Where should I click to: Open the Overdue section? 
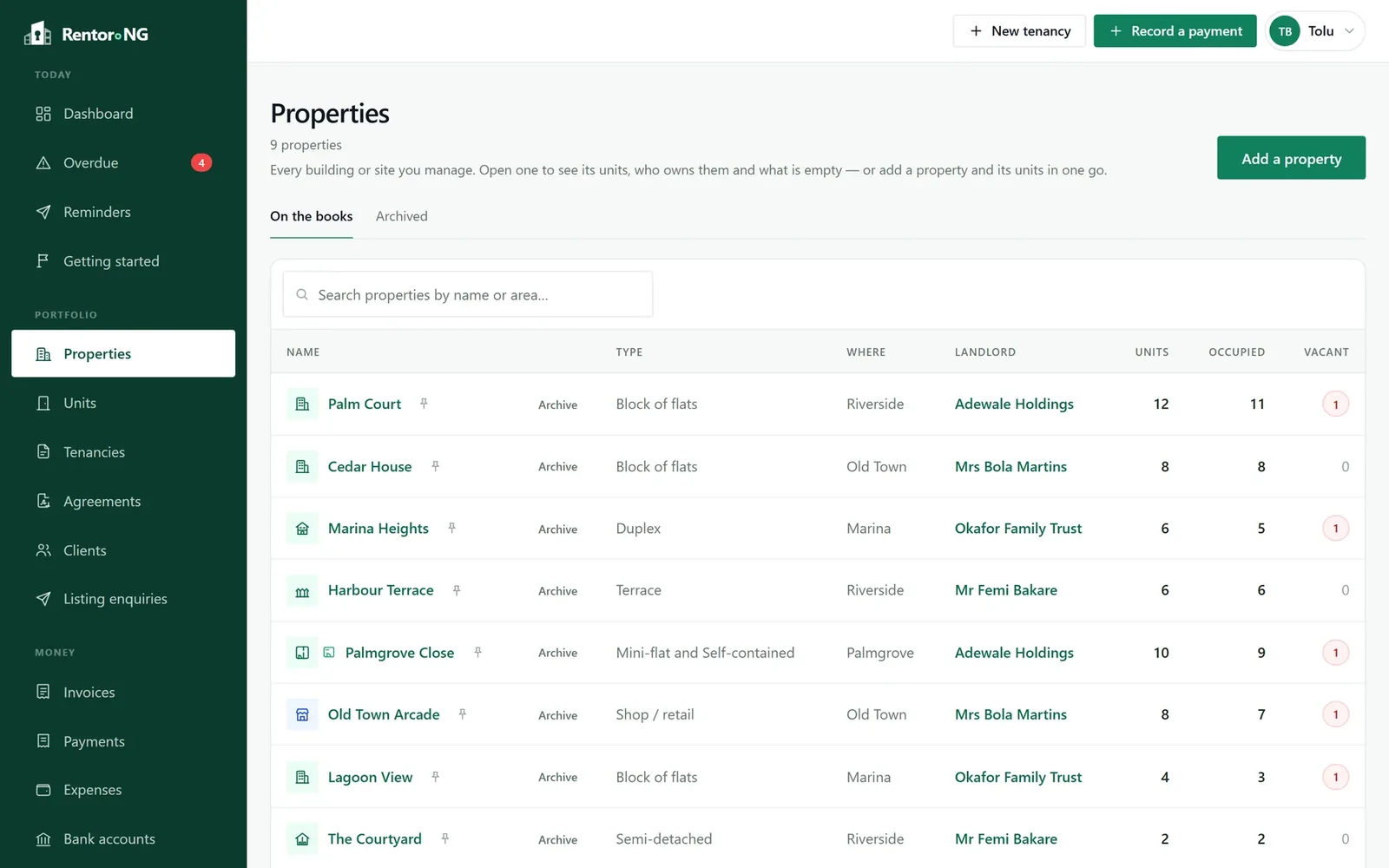click(x=123, y=163)
